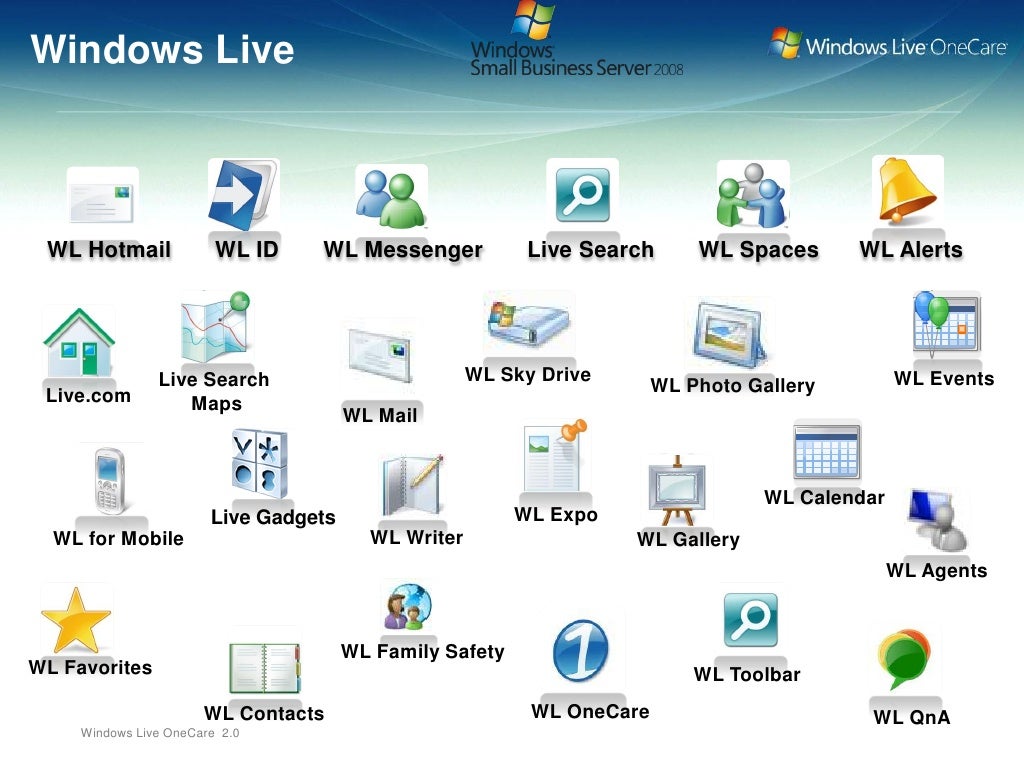This screenshot has width=1024, height=768.
Task: Click the Windows Small Business Server 2008 logo
Action: (x=576, y=39)
